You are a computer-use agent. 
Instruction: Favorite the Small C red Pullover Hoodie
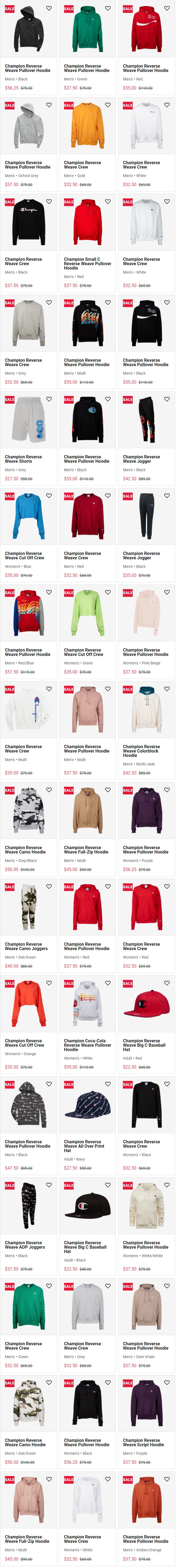[108, 201]
